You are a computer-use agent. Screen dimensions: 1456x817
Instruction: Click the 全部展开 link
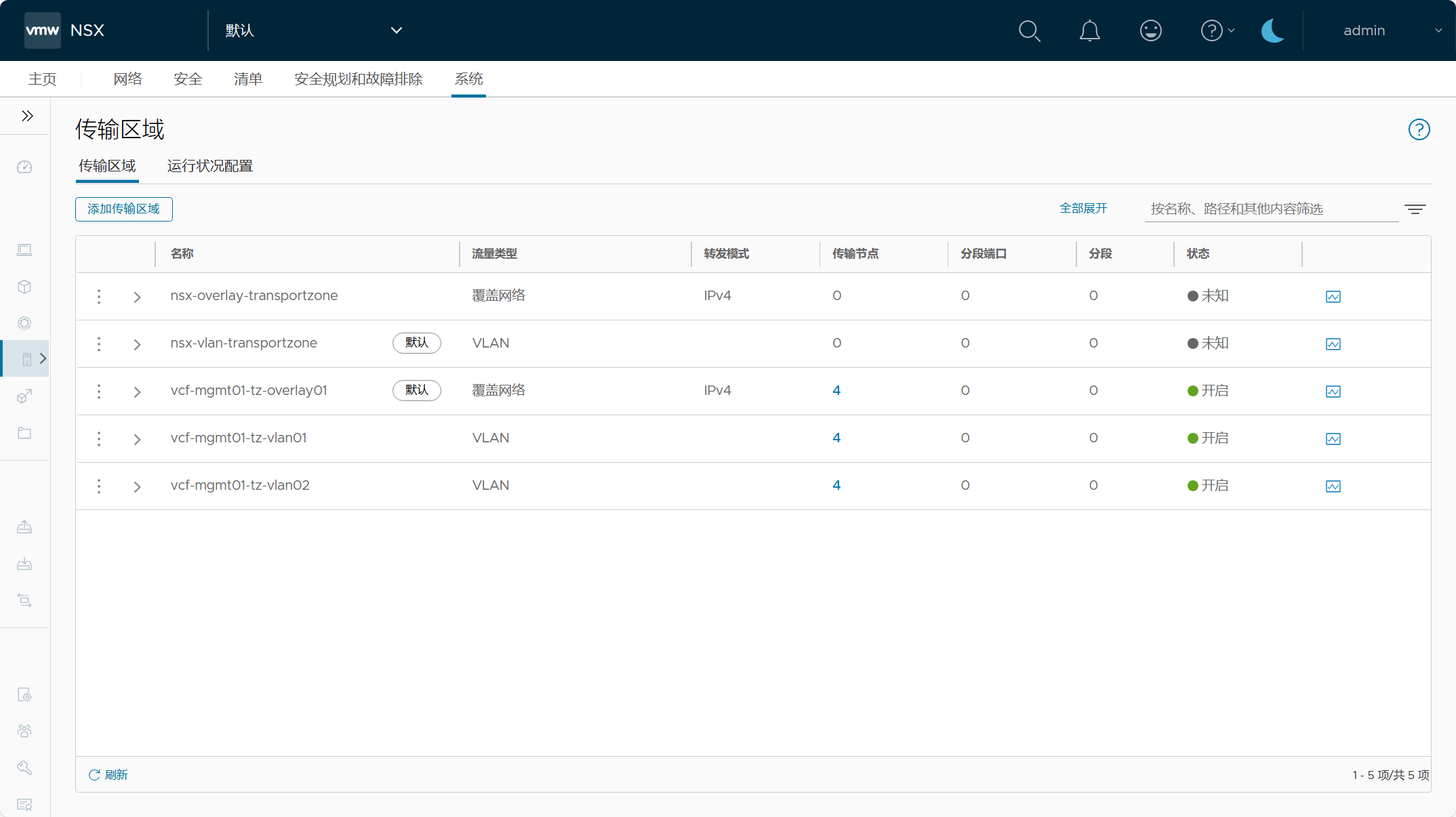[x=1083, y=209]
